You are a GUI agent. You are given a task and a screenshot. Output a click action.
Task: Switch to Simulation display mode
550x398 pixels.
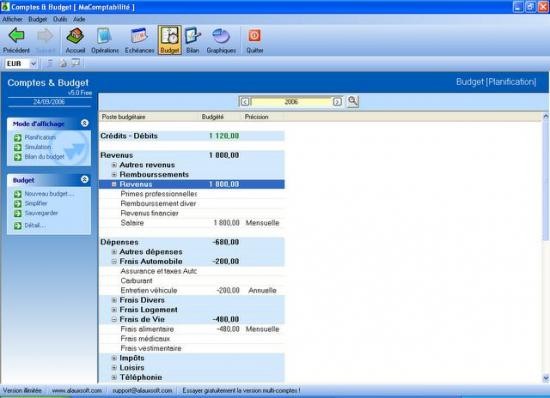tap(38, 147)
